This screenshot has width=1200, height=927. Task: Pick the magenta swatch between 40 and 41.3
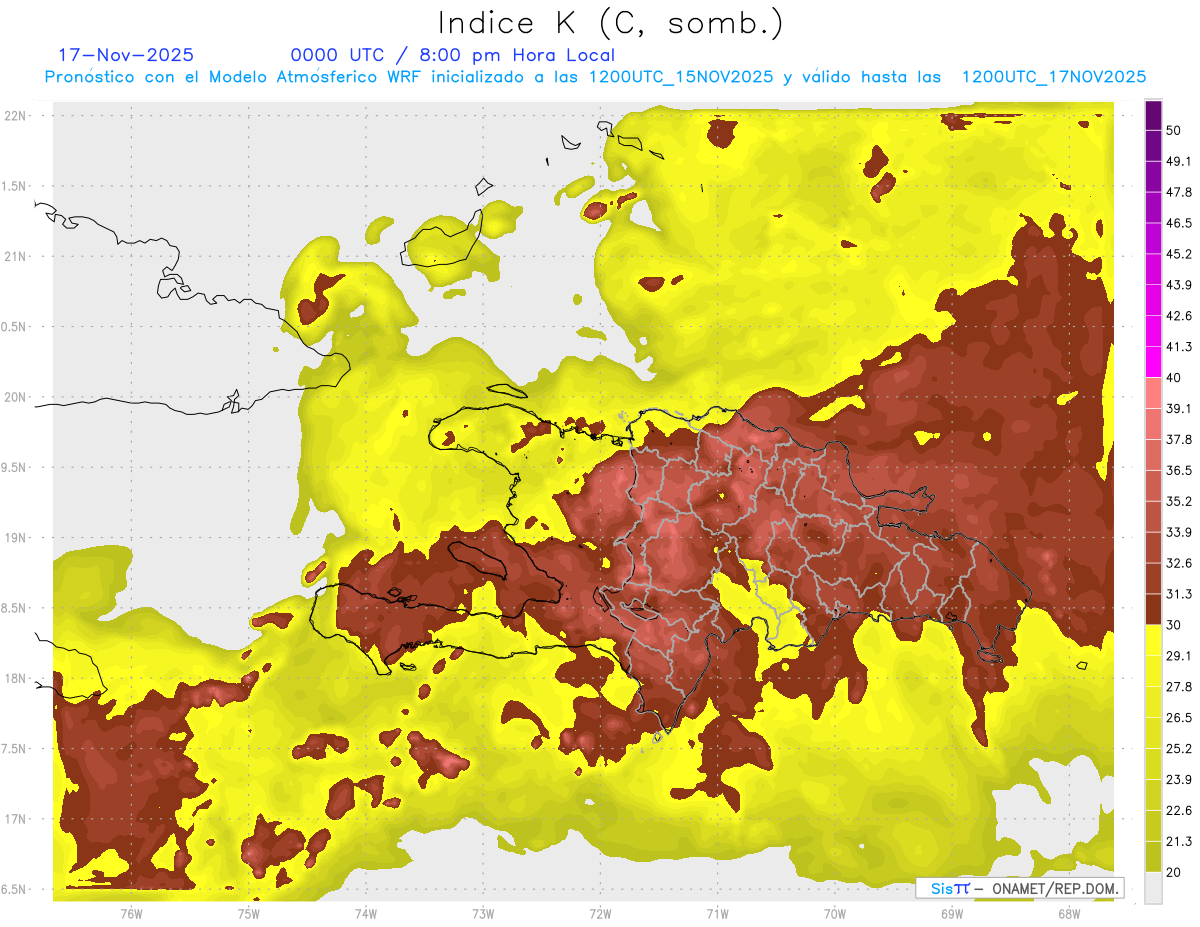point(1153,361)
